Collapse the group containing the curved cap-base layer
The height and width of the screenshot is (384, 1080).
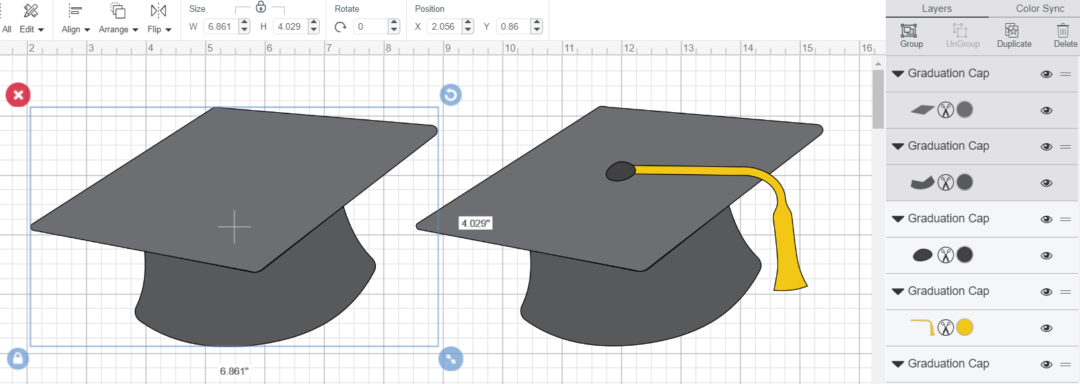tap(897, 146)
